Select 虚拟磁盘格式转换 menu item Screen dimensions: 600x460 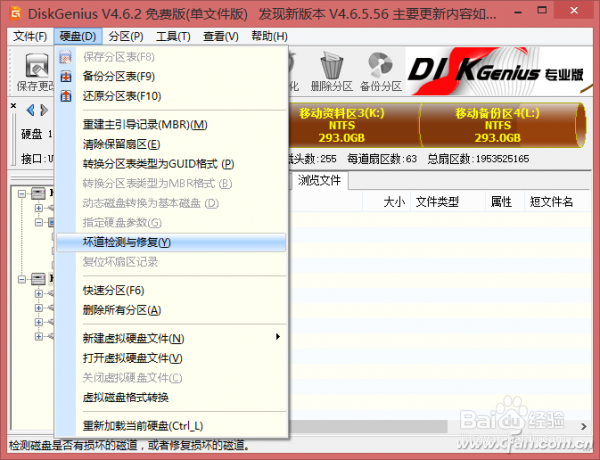click(x=171, y=397)
